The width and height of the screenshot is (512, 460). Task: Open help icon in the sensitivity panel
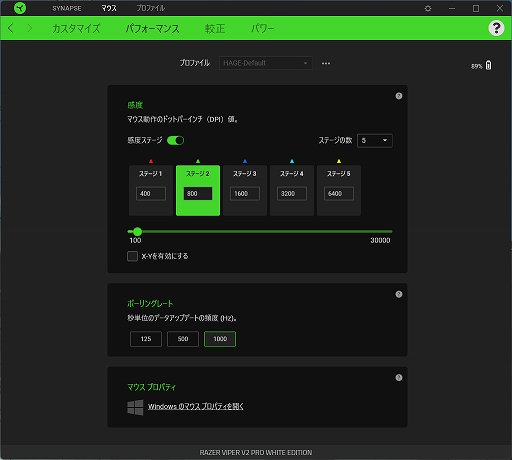(399, 96)
